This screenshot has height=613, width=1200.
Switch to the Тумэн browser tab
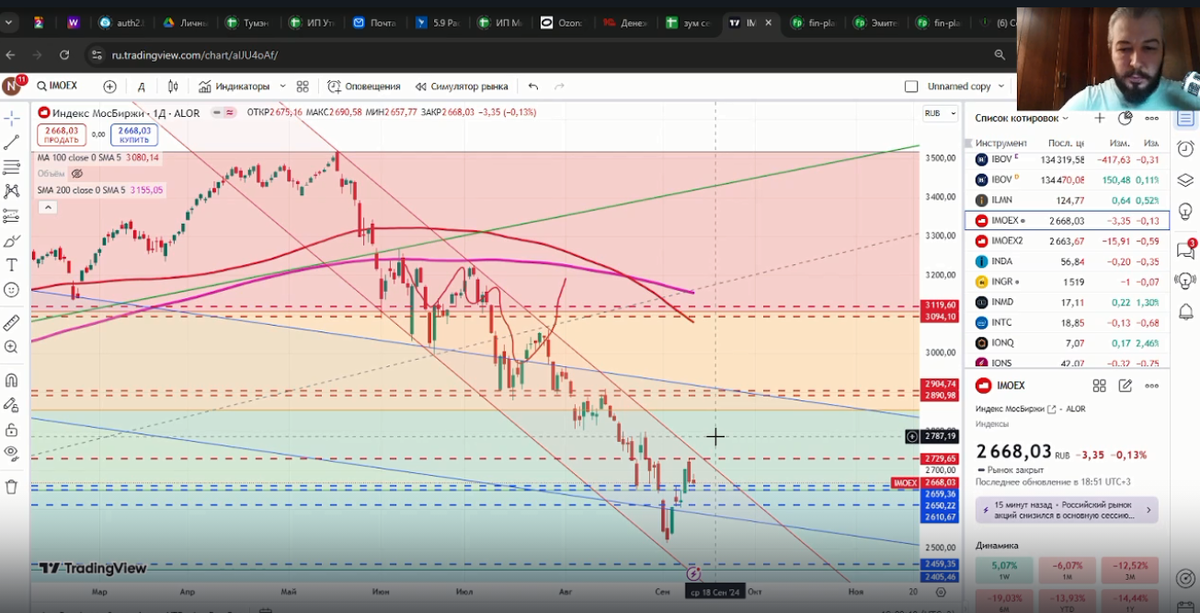tap(250, 22)
